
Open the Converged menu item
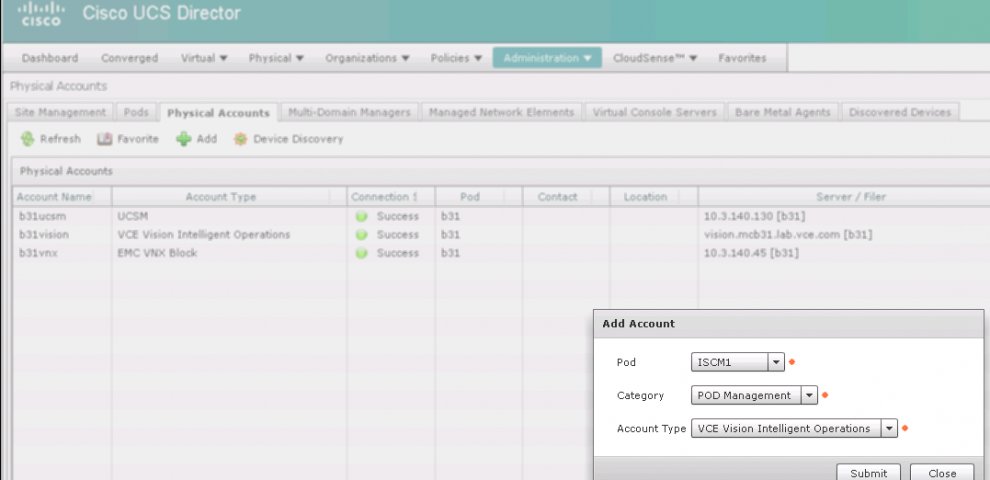(129, 58)
